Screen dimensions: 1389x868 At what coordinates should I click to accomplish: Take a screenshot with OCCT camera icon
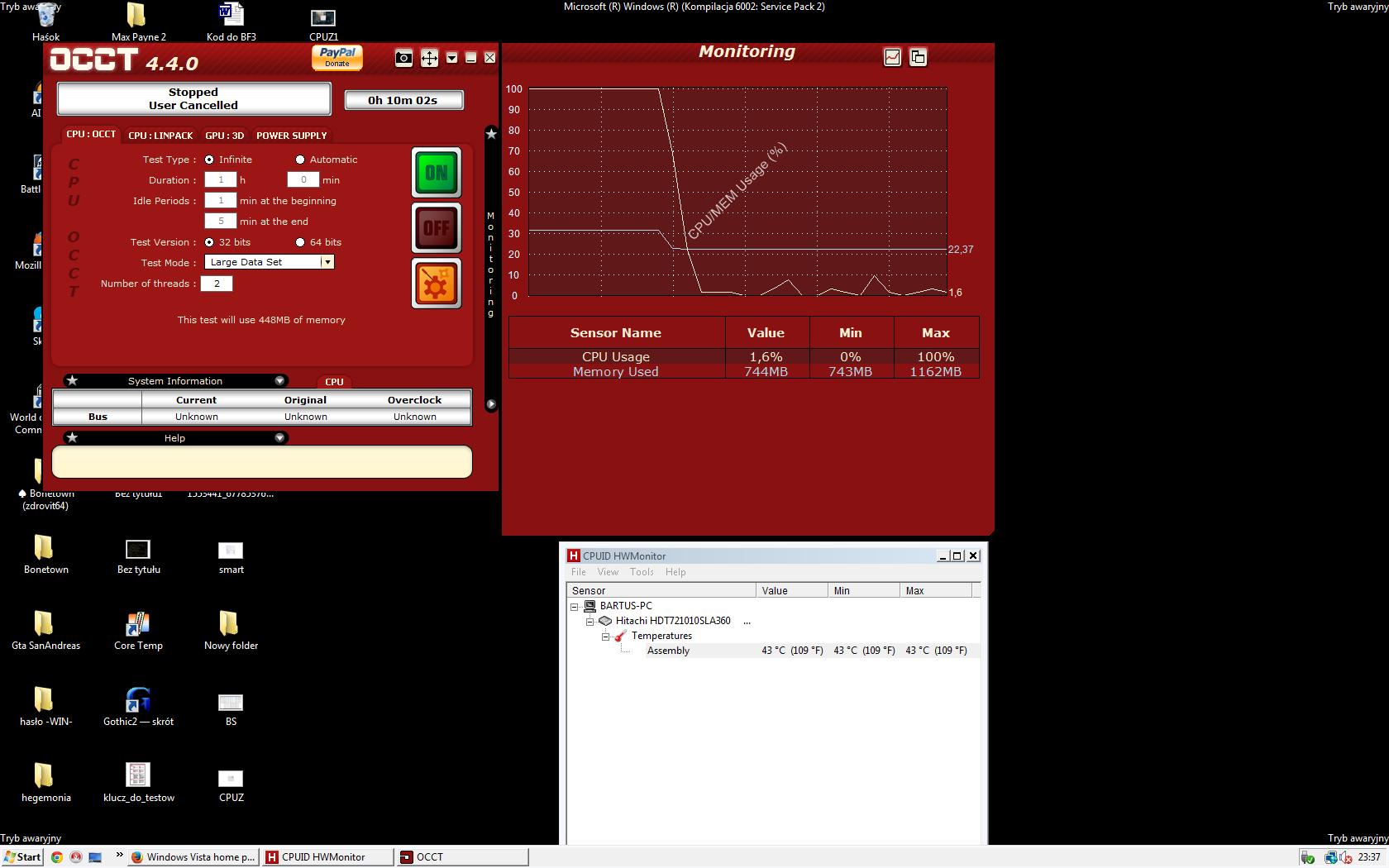click(403, 58)
